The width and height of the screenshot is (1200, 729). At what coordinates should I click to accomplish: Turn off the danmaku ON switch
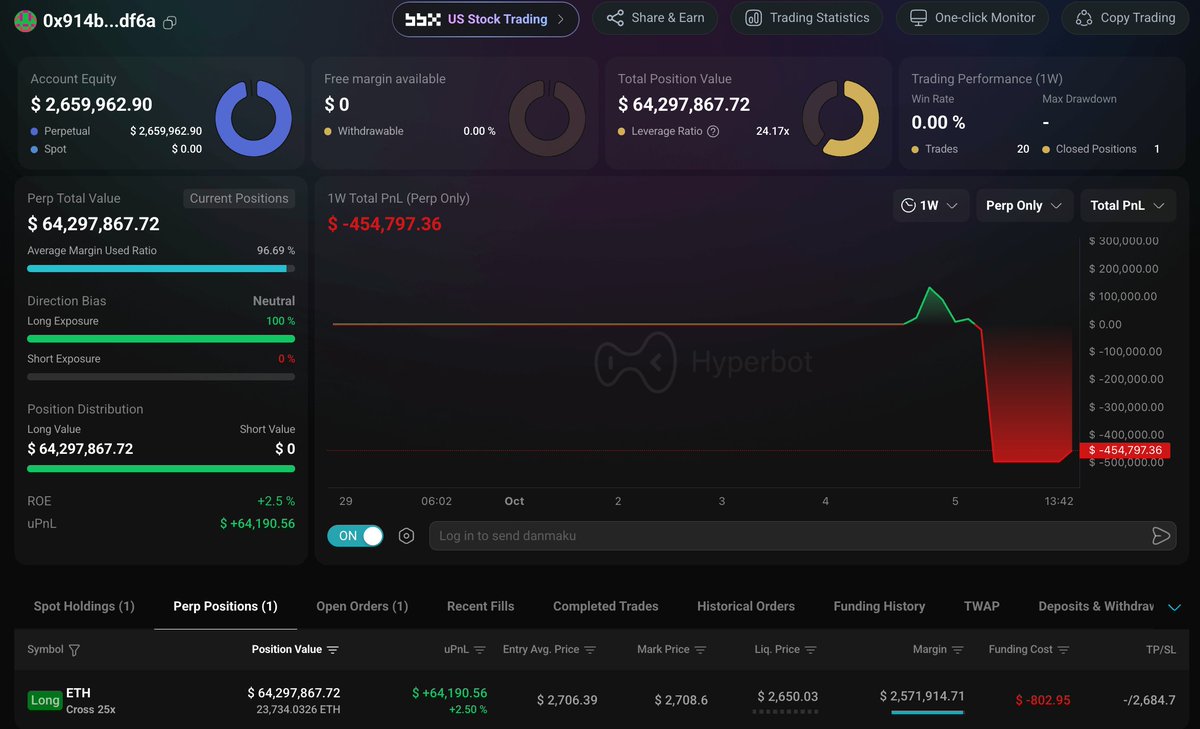pos(355,536)
